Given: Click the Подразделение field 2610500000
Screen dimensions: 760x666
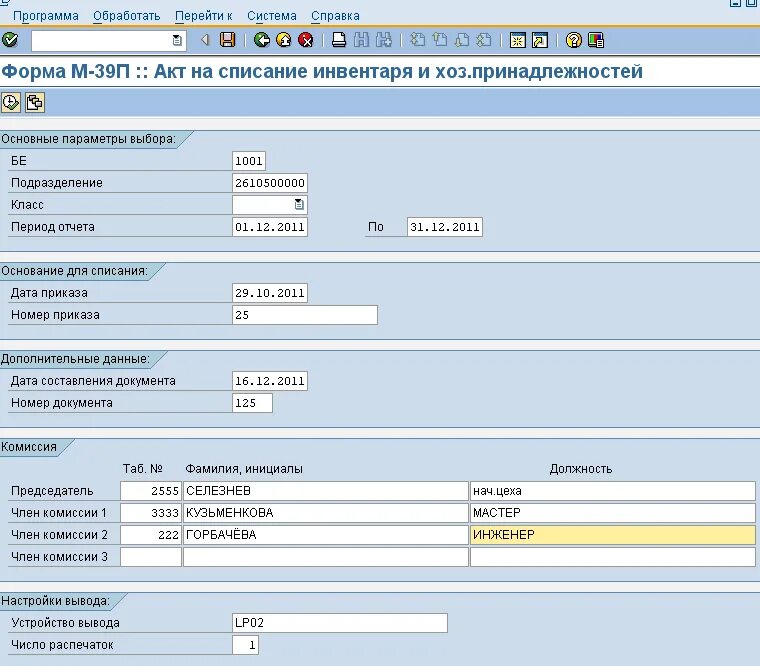Looking at the screenshot, I should [269, 183].
